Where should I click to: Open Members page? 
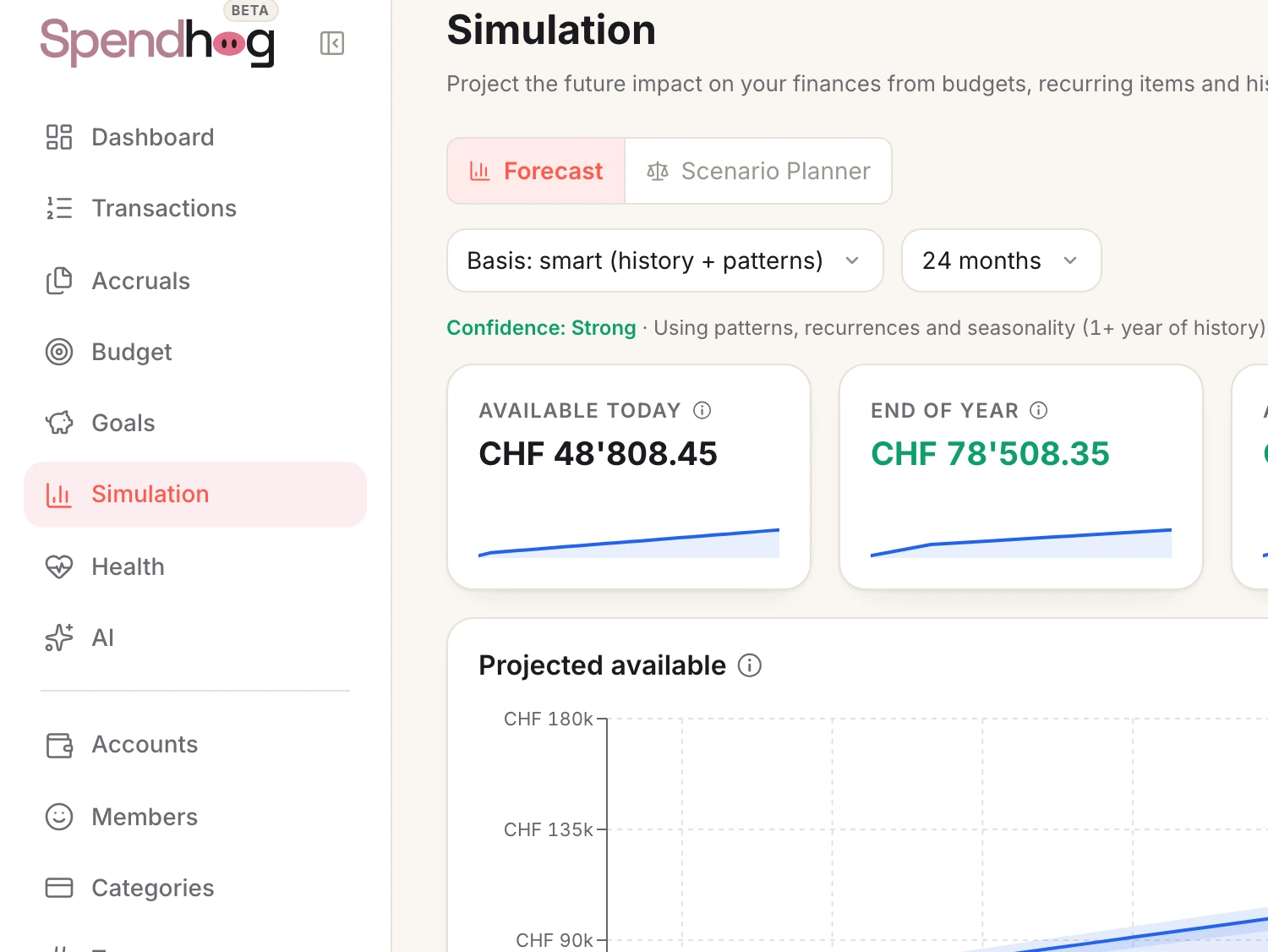(195, 817)
